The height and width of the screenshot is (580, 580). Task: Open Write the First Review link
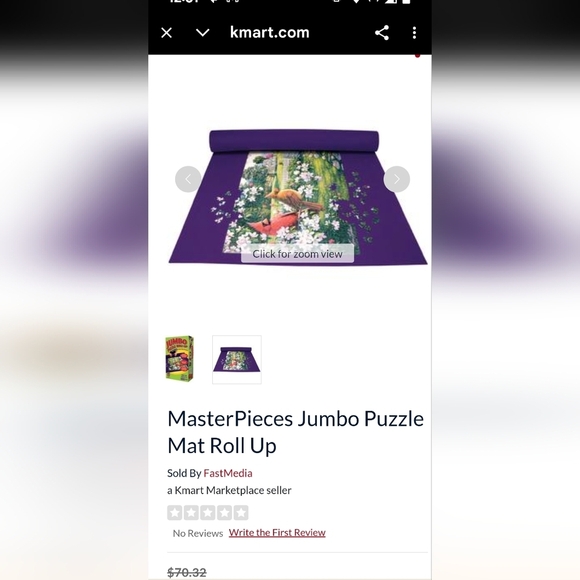(x=277, y=533)
